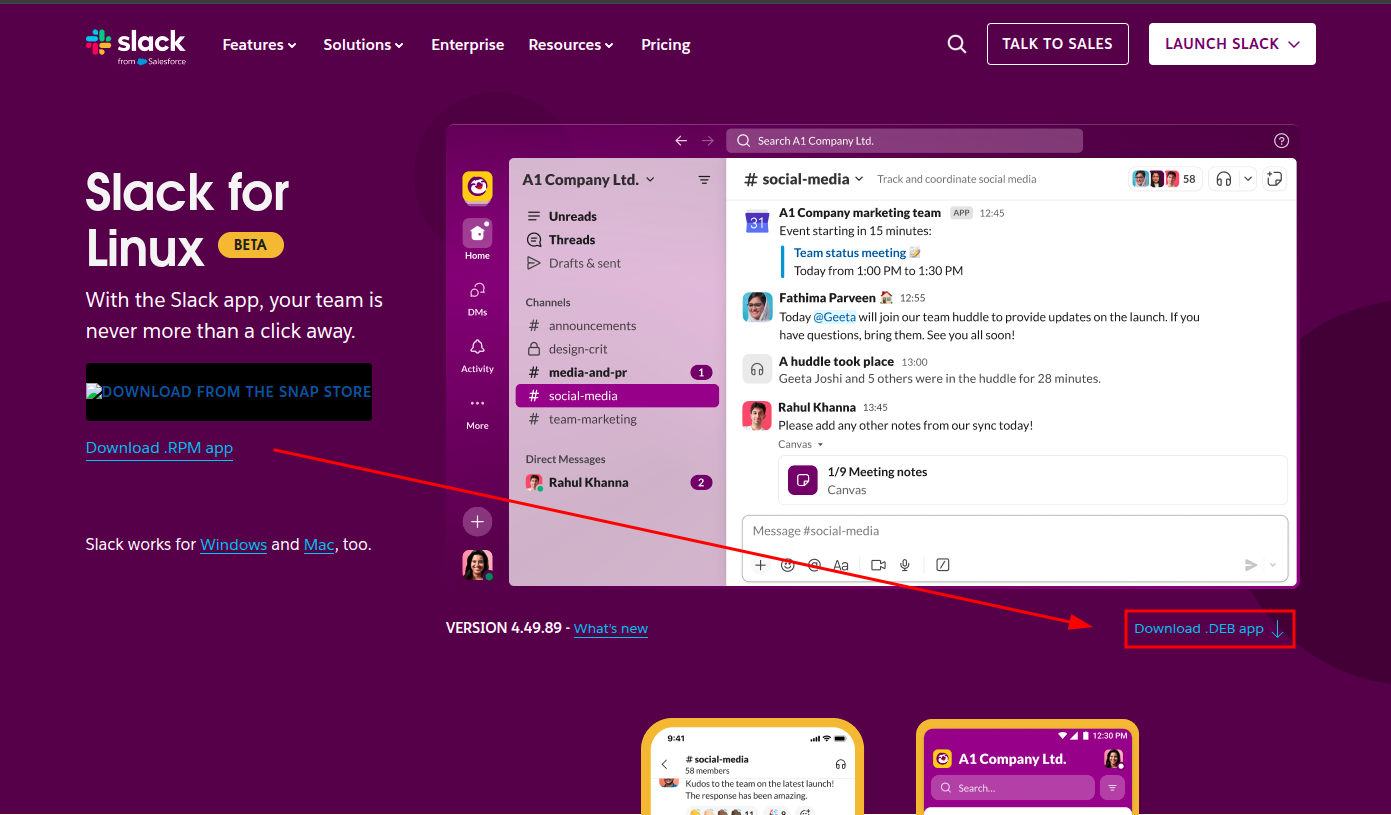Click the back chevron in iPhone mockup
The height and width of the screenshot is (815, 1391).
click(x=665, y=765)
